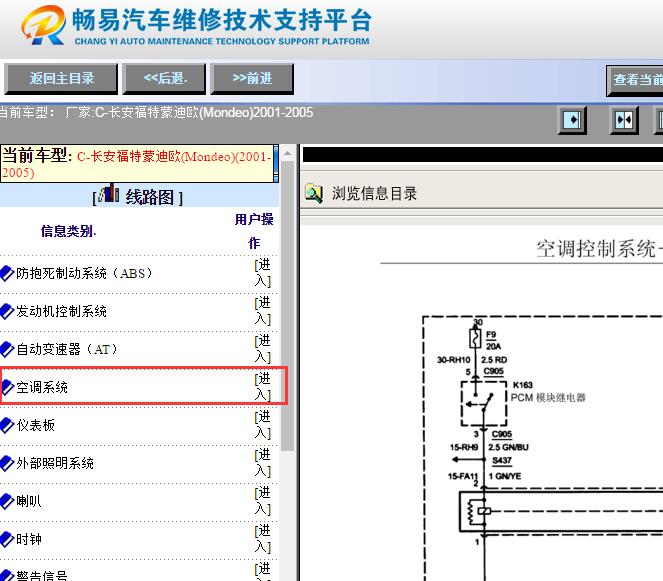Viewport: 663px width, 581px height.
Task: Click the single-pane layout icon
Action: pyautogui.click(x=572, y=120)
